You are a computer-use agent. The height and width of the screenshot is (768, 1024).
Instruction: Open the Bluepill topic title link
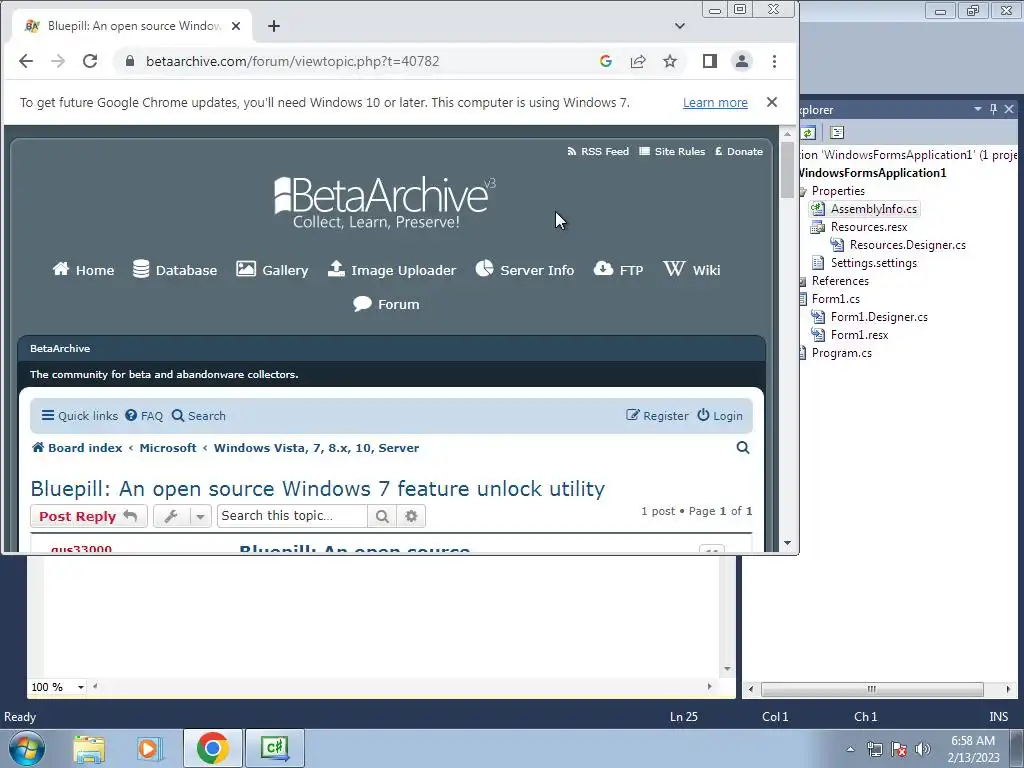coord(317,488)
